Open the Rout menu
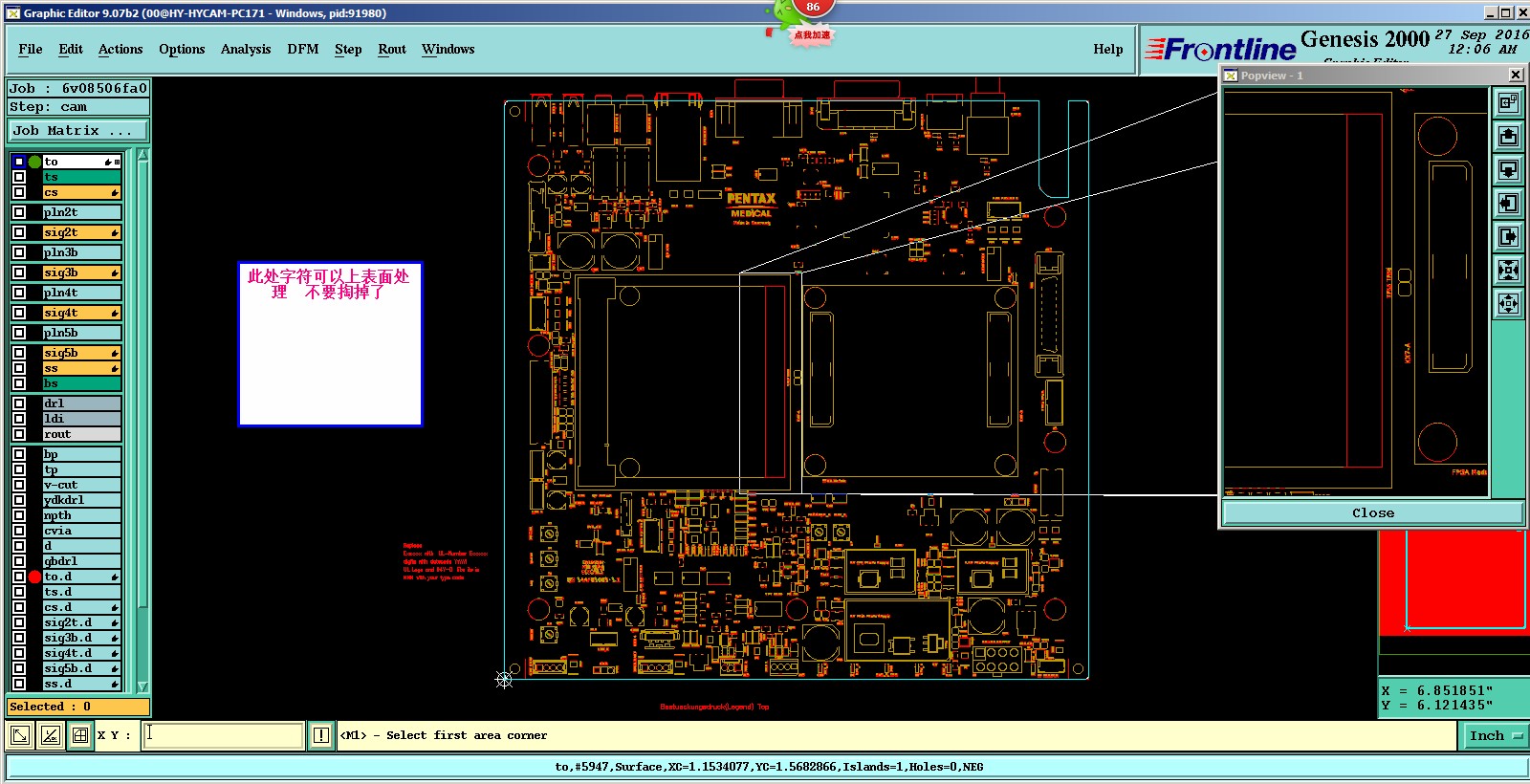The height and width of the screenshot is (784, 1530). pyautogui.click(x=392, y=49)
